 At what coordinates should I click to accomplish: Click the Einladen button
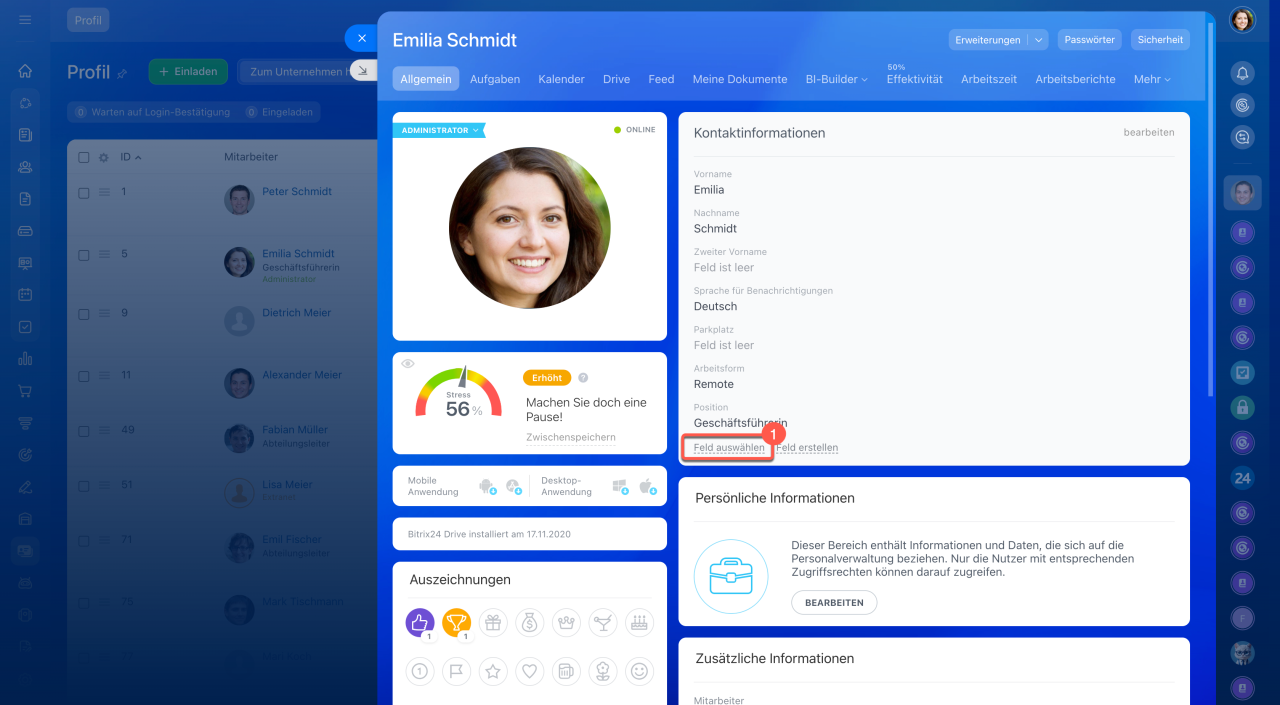click(x=188, y=72)
